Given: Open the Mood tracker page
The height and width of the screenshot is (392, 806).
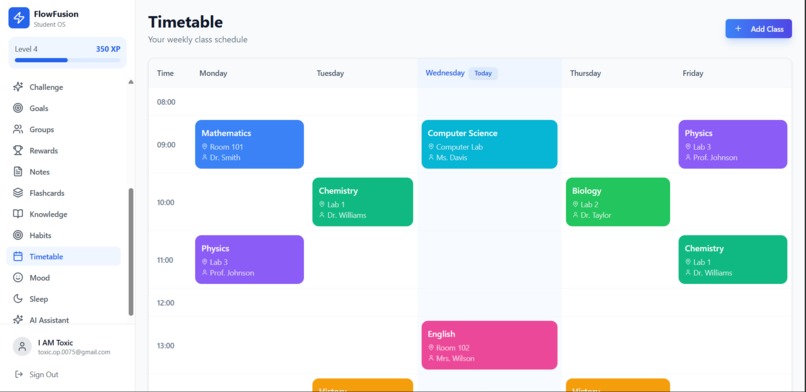Looking at the screenshot, I should click(x=63, y=277).
